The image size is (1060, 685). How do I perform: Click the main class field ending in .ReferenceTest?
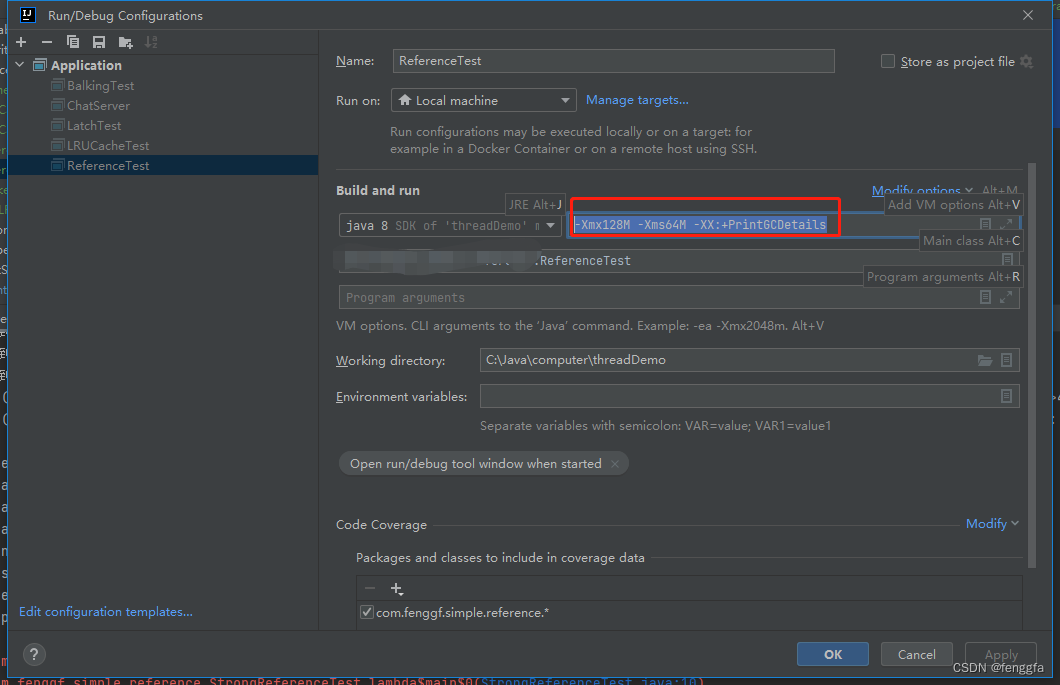(677, 260)
